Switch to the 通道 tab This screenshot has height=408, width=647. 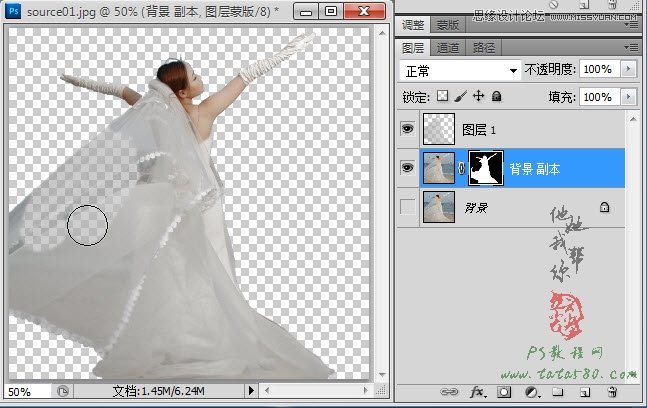pyautogui.click(x=448, y=48)
